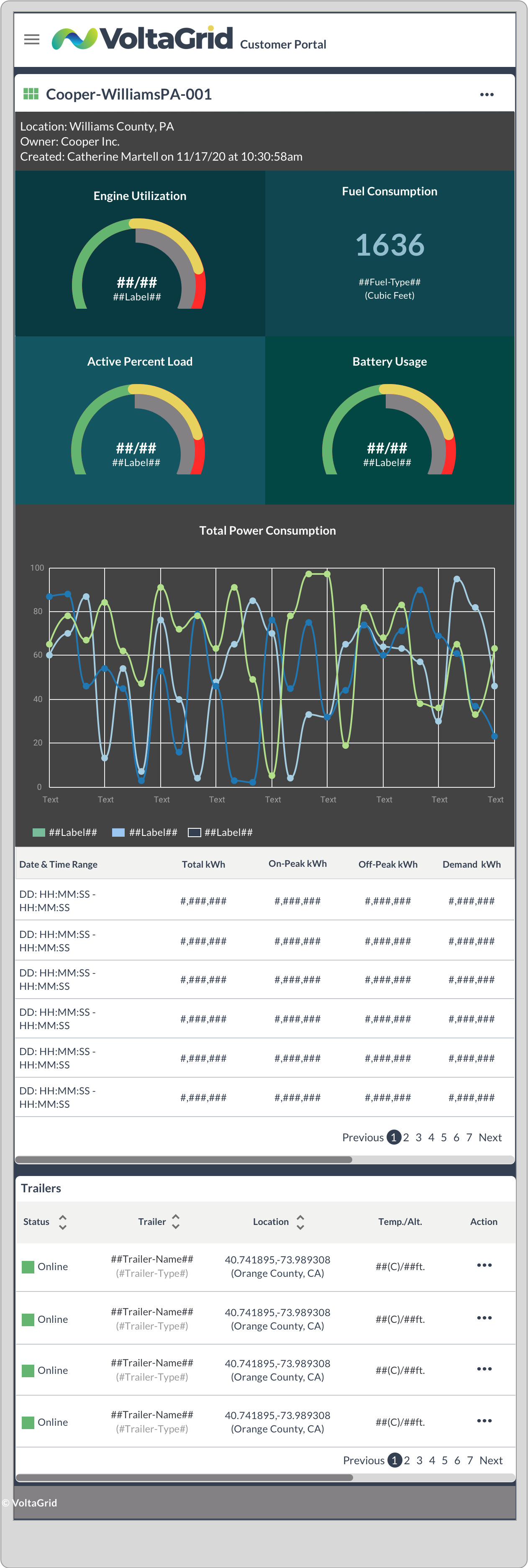The width and height of the screenshot is (528, 1568).
Task: Click Next in power consumption pagination
Action: (490, 1137)
